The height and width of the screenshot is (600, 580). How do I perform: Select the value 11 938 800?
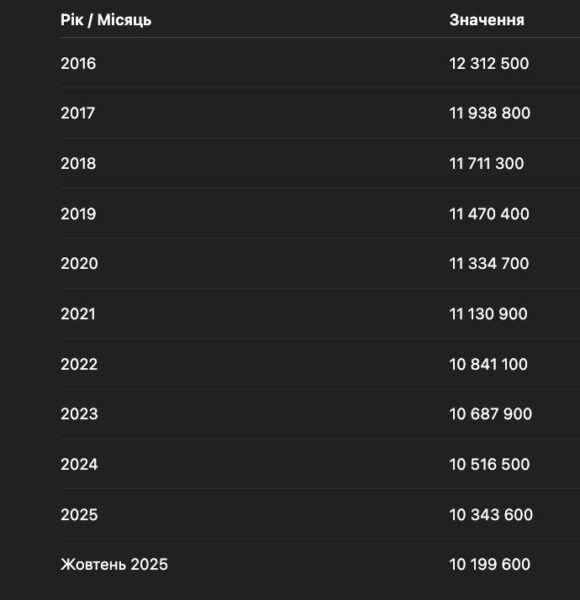point(490,113)
